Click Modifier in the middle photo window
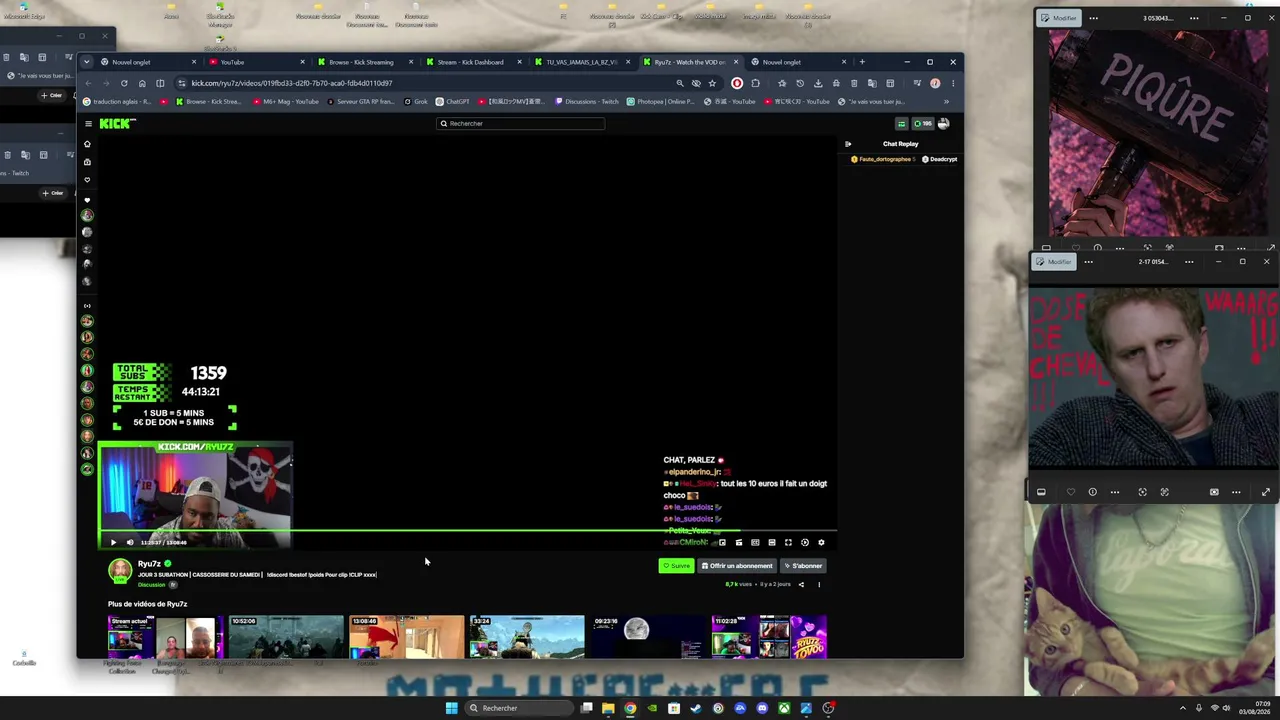The height and width of the screenshot is (720, 1280). pyautogui.click(x=1054, y=262)
